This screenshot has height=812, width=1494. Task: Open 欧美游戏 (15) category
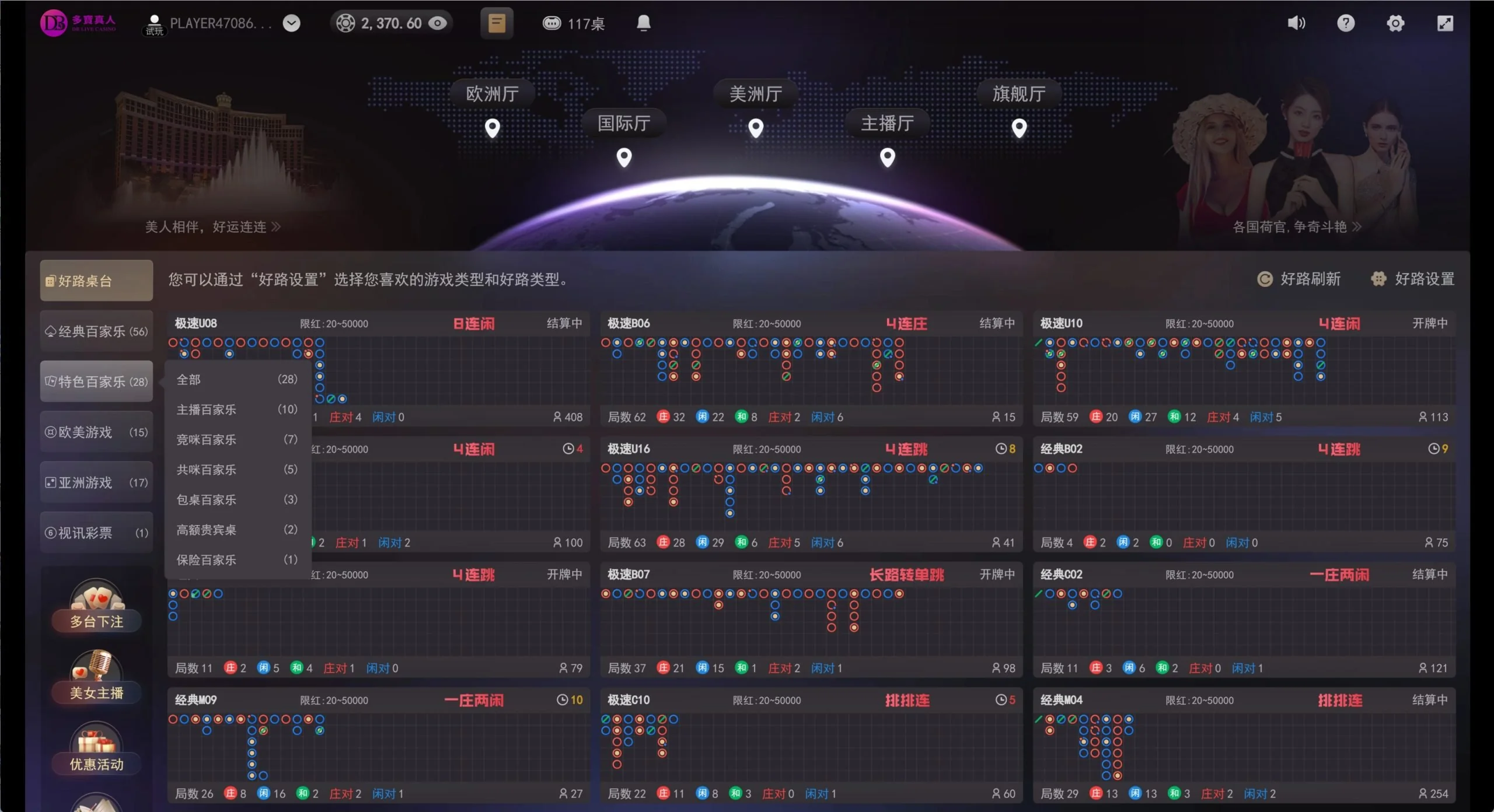click(x=96, y=432)
